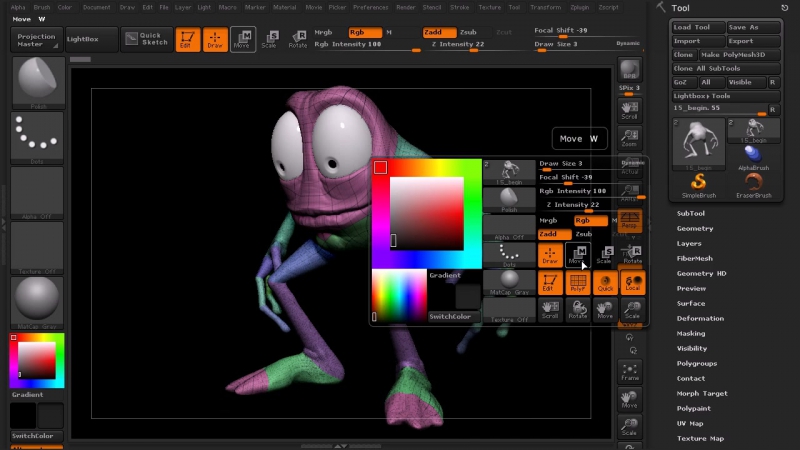Screen dimensions: 800x450
Task: Click Scale icon at bottom of right shelf
Action: pos(630,427)
